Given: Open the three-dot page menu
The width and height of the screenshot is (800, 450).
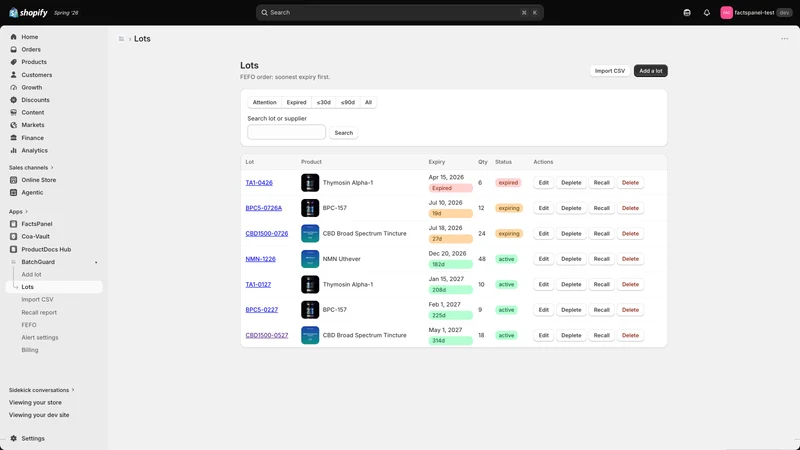Looking at the screenshot, I should (x=784, y=39).
